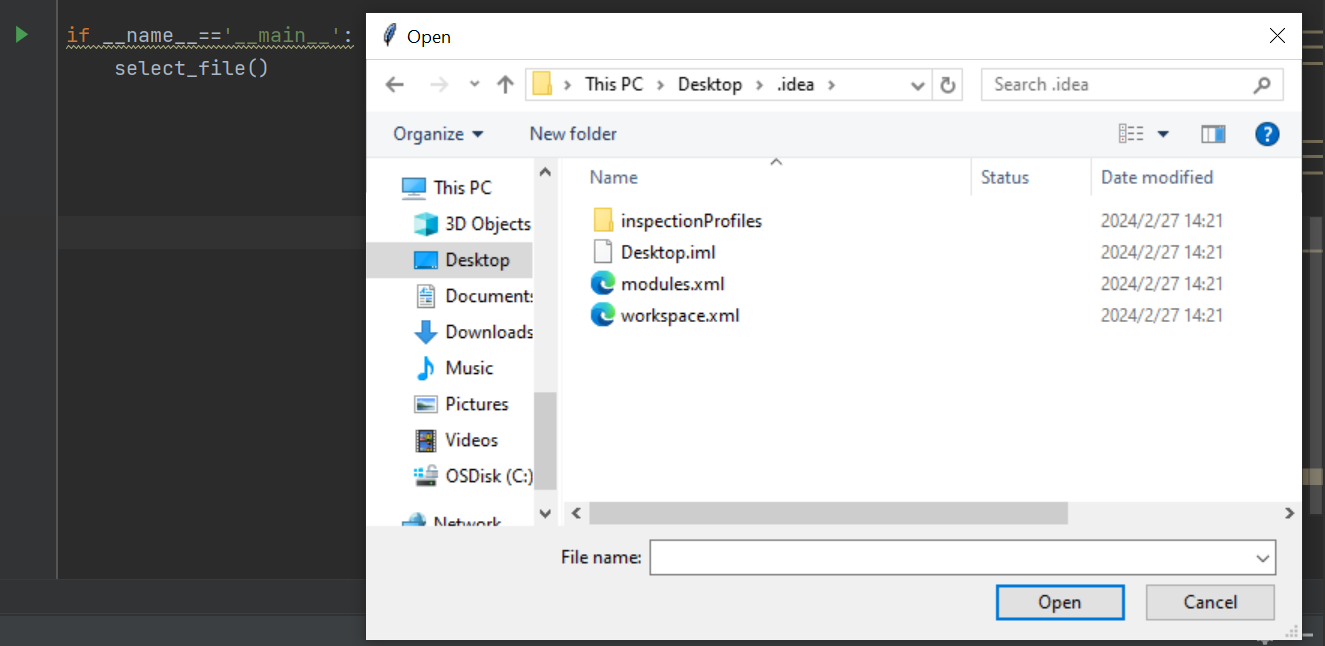The height and width of the screenshot is (646, 1325).
Task: Open the view options dropdown arrow
Action: (1163, 134)
